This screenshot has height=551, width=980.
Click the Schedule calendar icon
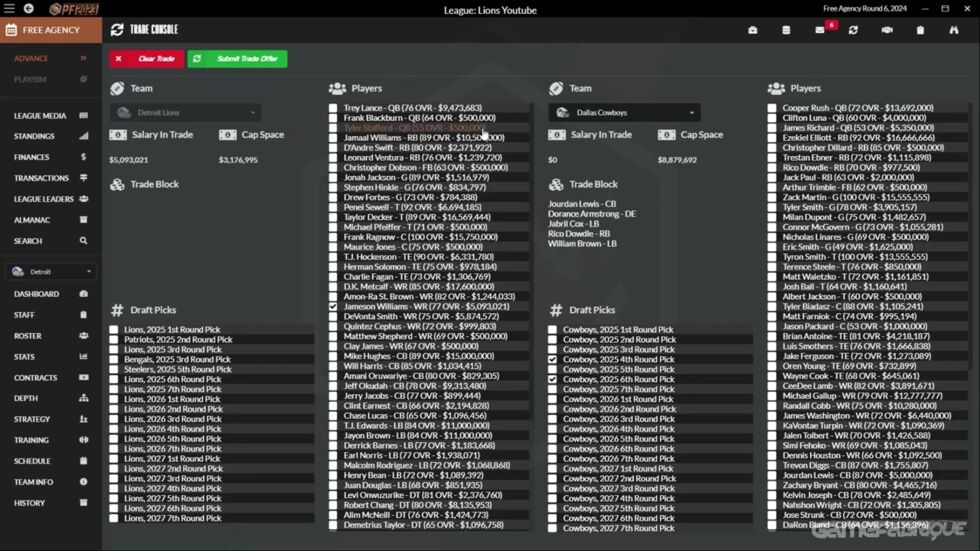(x=83, y=461)
